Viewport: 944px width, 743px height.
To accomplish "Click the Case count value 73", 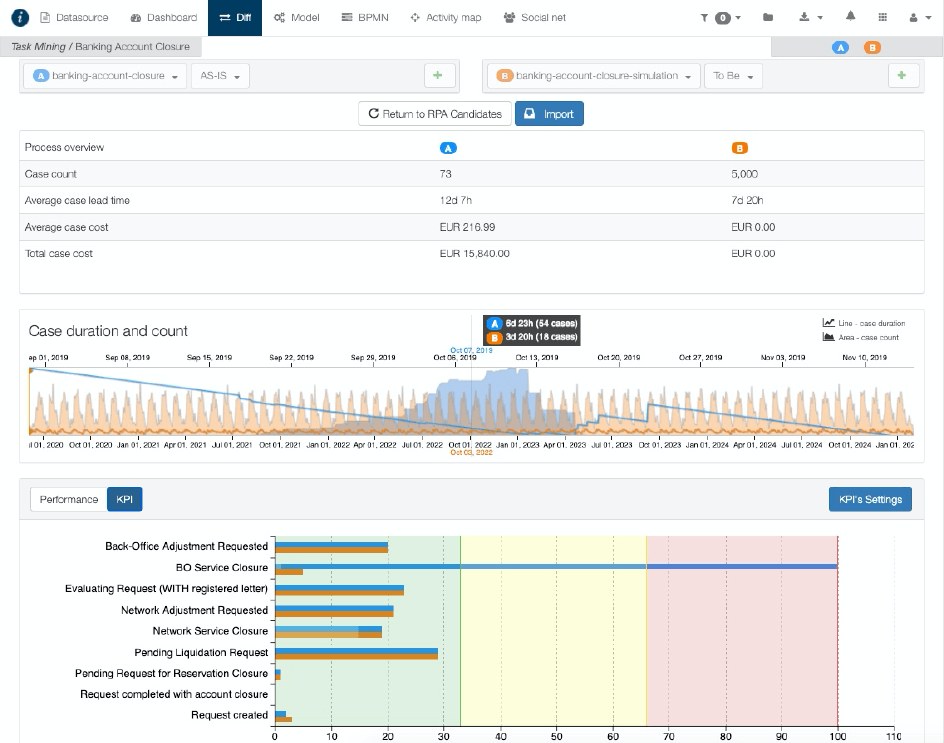I will [446, 174].
